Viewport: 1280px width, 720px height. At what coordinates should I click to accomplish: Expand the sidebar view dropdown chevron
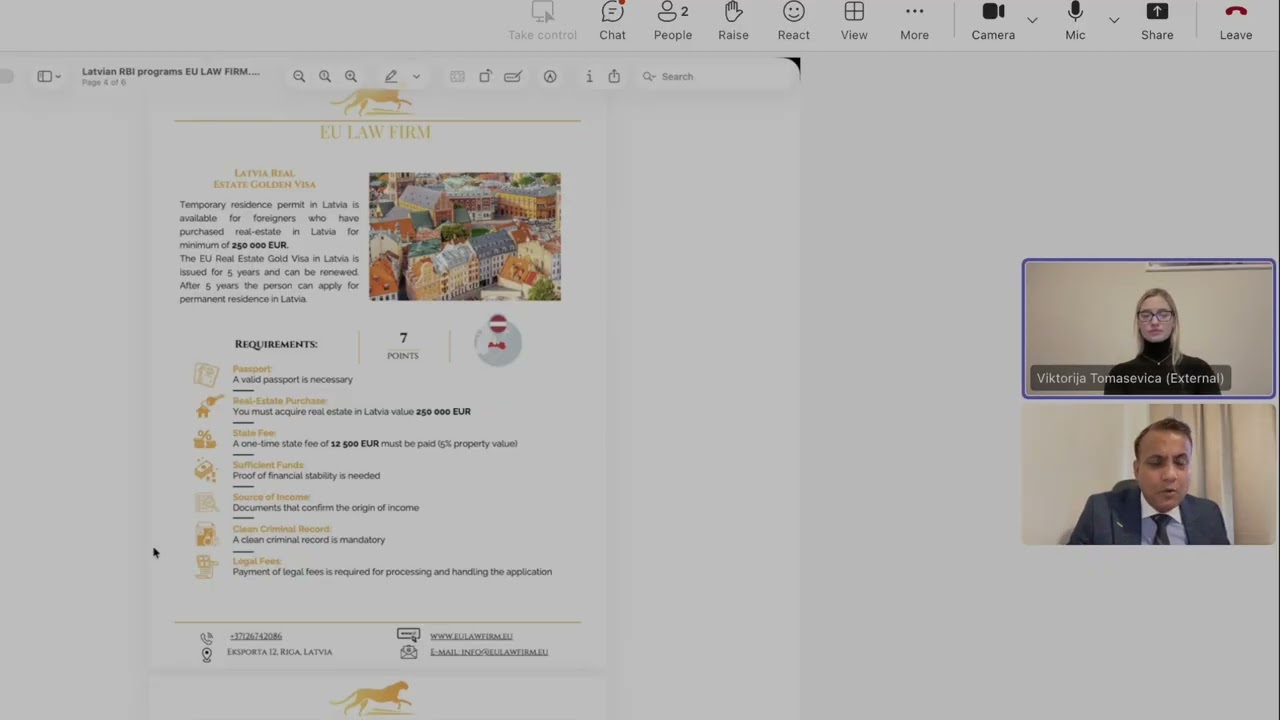pos(58,77)
